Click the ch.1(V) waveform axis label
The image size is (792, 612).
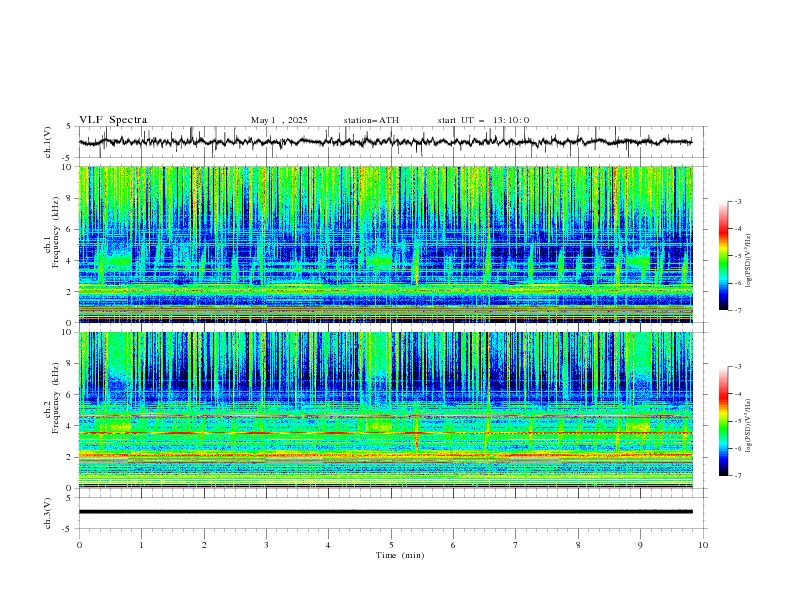(x=48, y=142)
